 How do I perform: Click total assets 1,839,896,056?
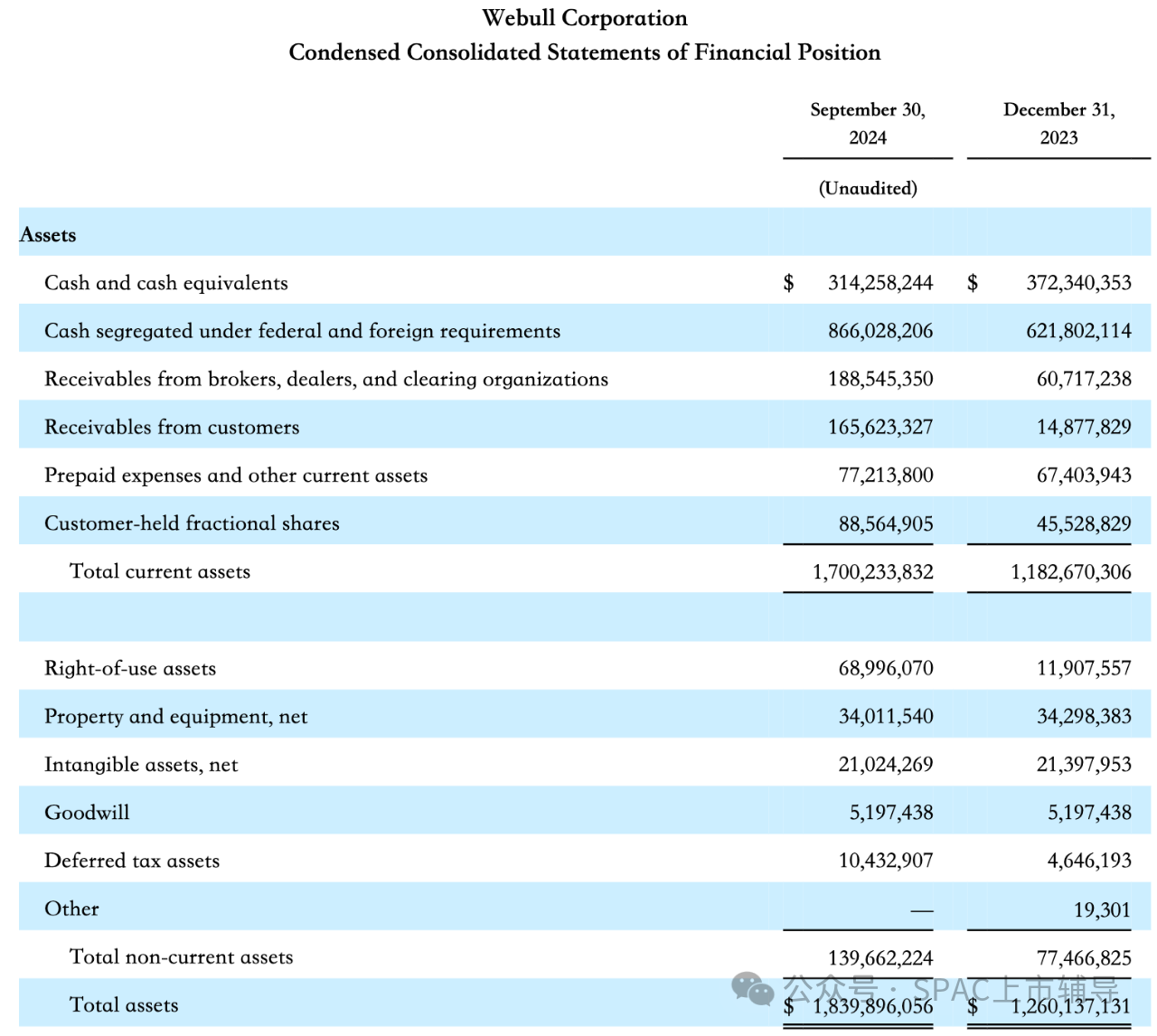click(872, 1006)
